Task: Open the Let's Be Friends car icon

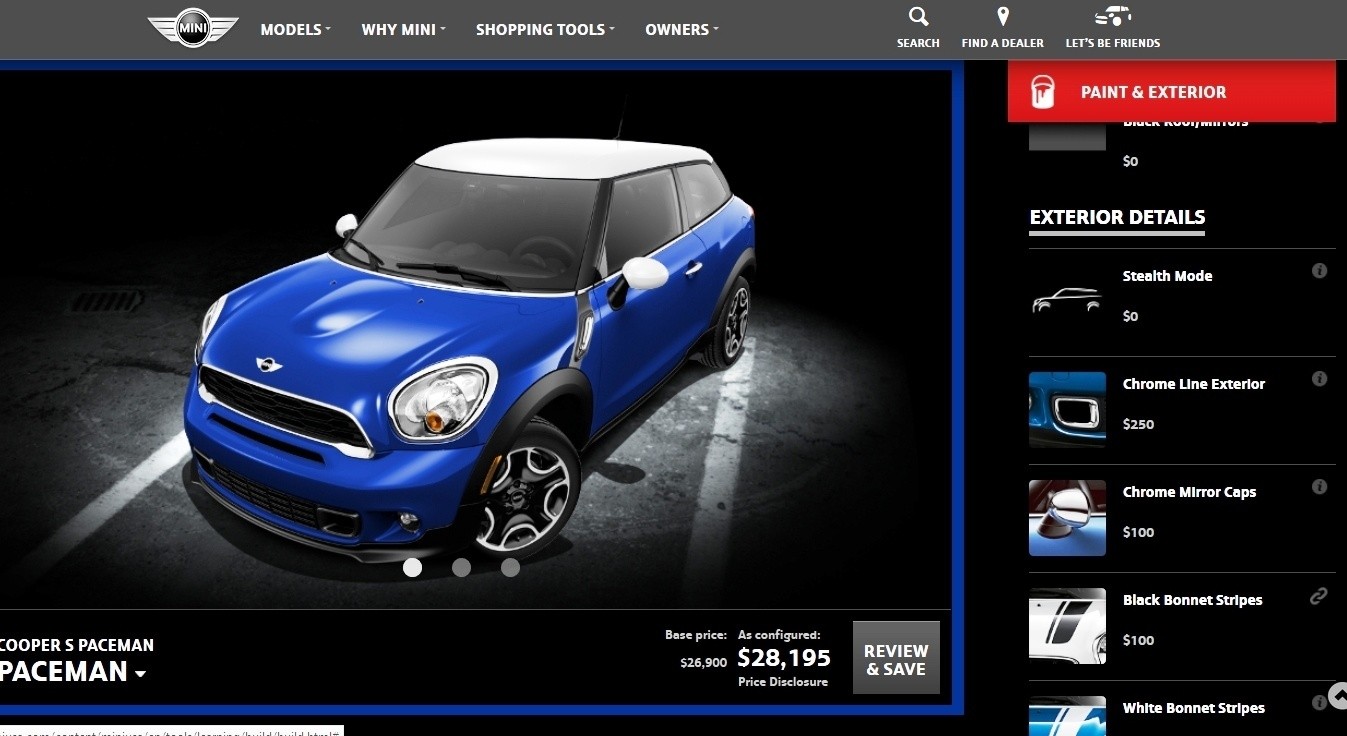Action: point(1113,17)
